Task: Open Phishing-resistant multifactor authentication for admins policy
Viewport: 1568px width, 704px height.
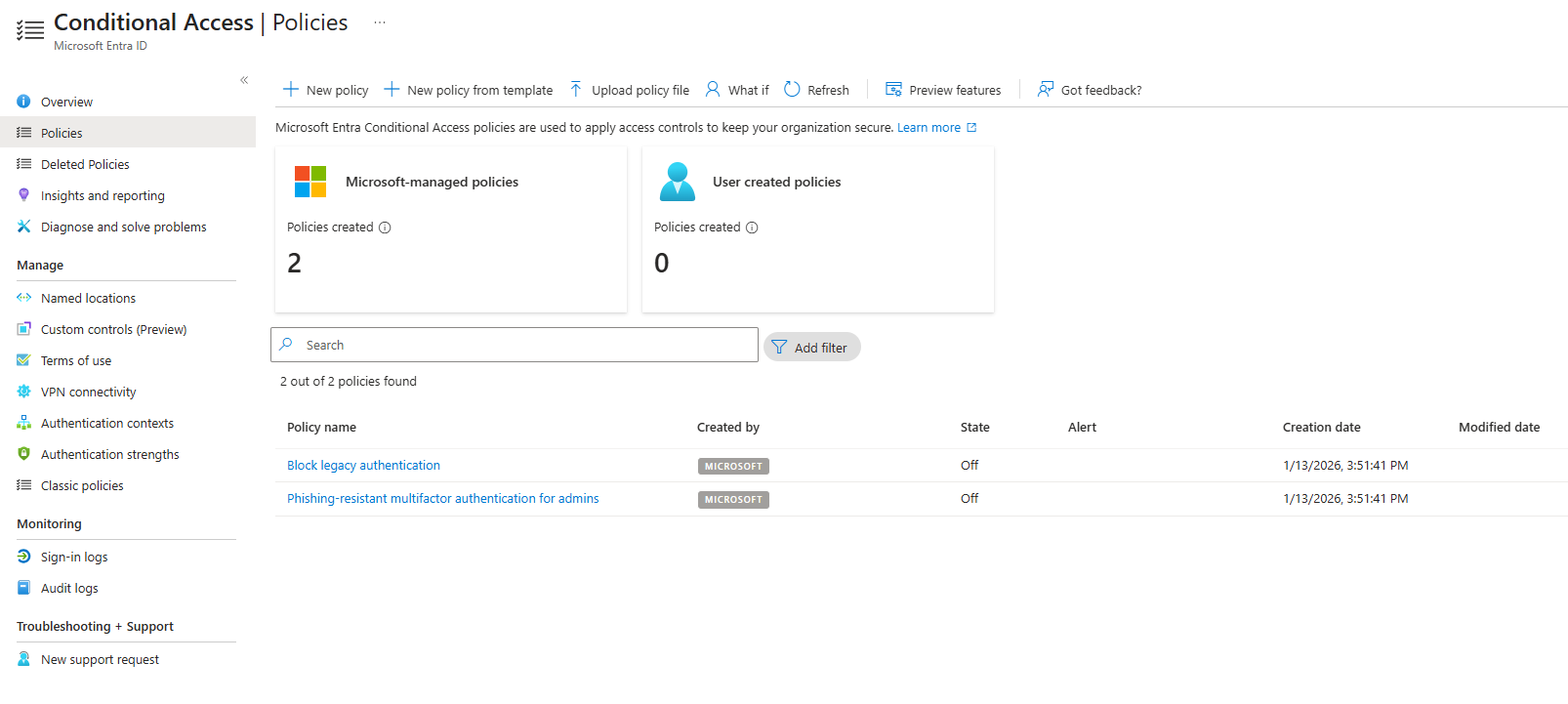Action: (x=443, y=498)
